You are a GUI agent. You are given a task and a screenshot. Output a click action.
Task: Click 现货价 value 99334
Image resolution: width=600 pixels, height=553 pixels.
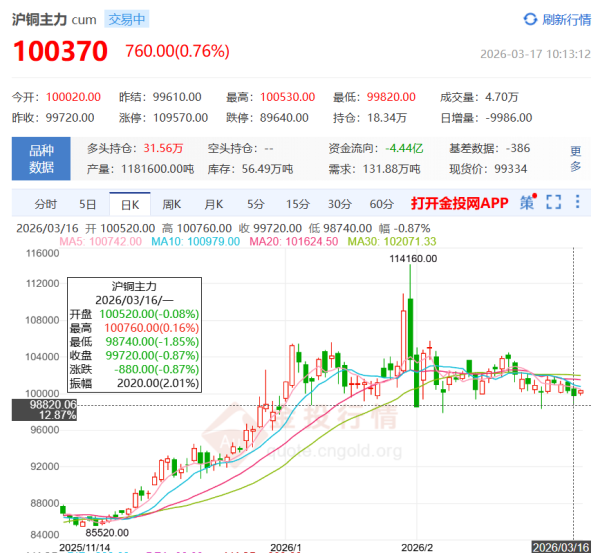coord(510,169)
